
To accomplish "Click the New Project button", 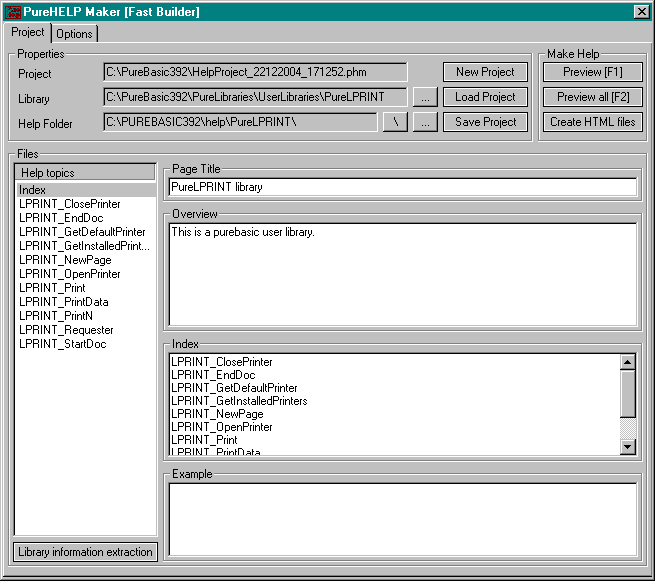I will (485, 72).
